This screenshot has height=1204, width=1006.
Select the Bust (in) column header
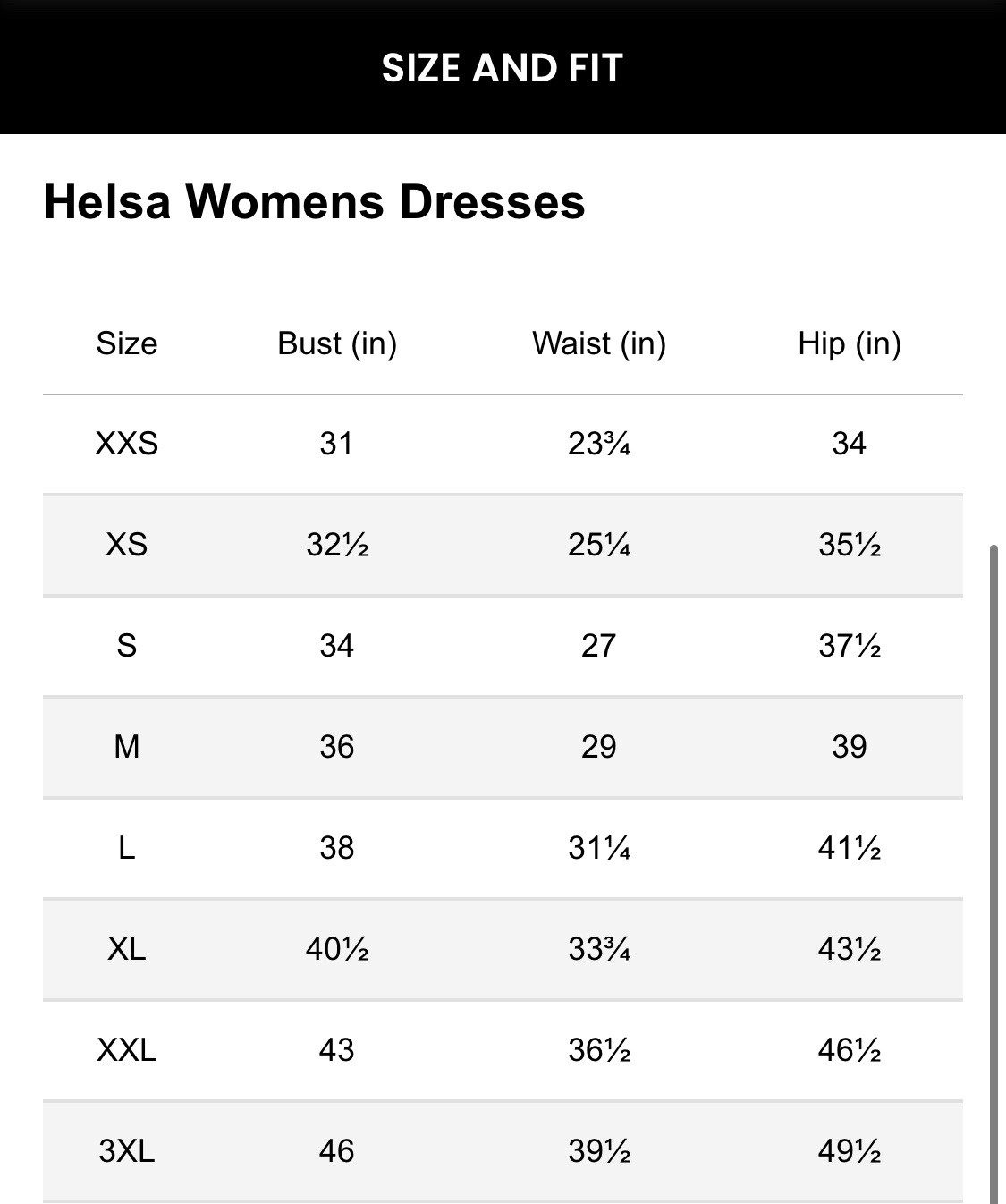point(337,343)
